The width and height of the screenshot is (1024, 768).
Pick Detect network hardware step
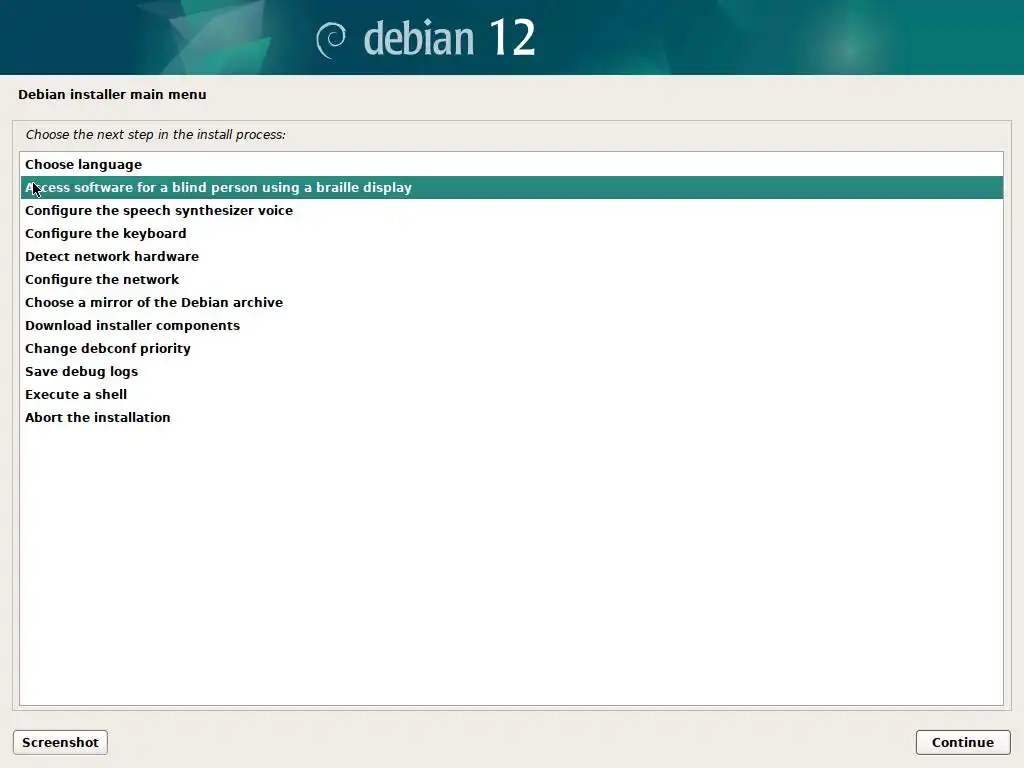(x=511, y=256)
